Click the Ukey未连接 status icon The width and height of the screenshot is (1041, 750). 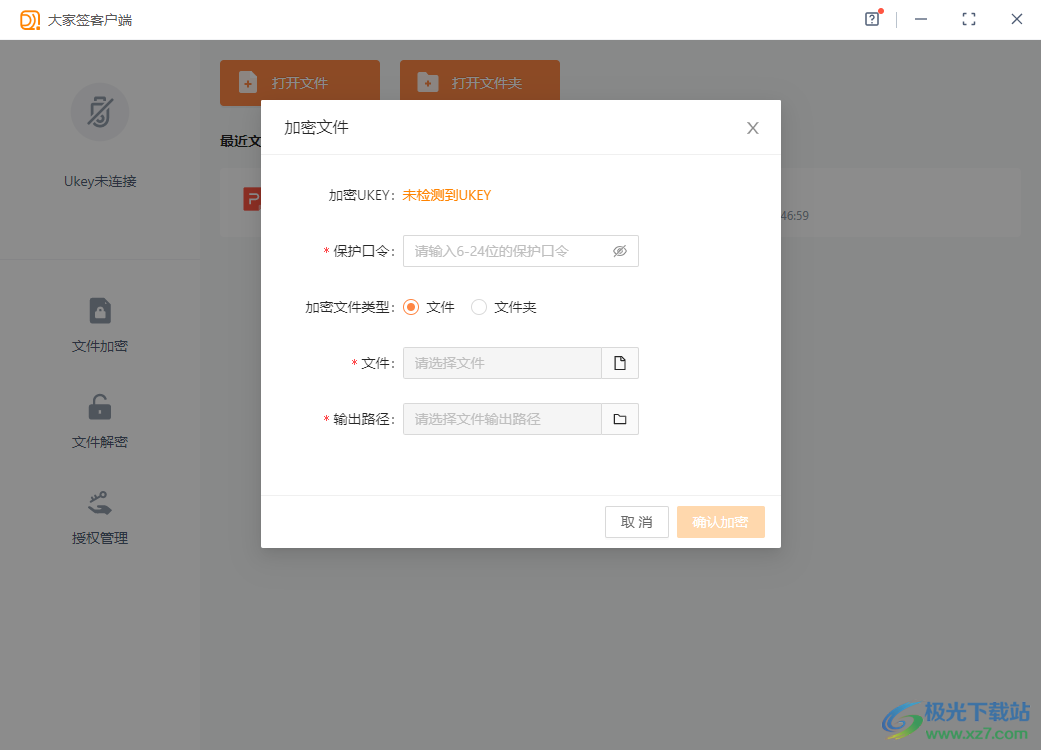tap(99, 112)
